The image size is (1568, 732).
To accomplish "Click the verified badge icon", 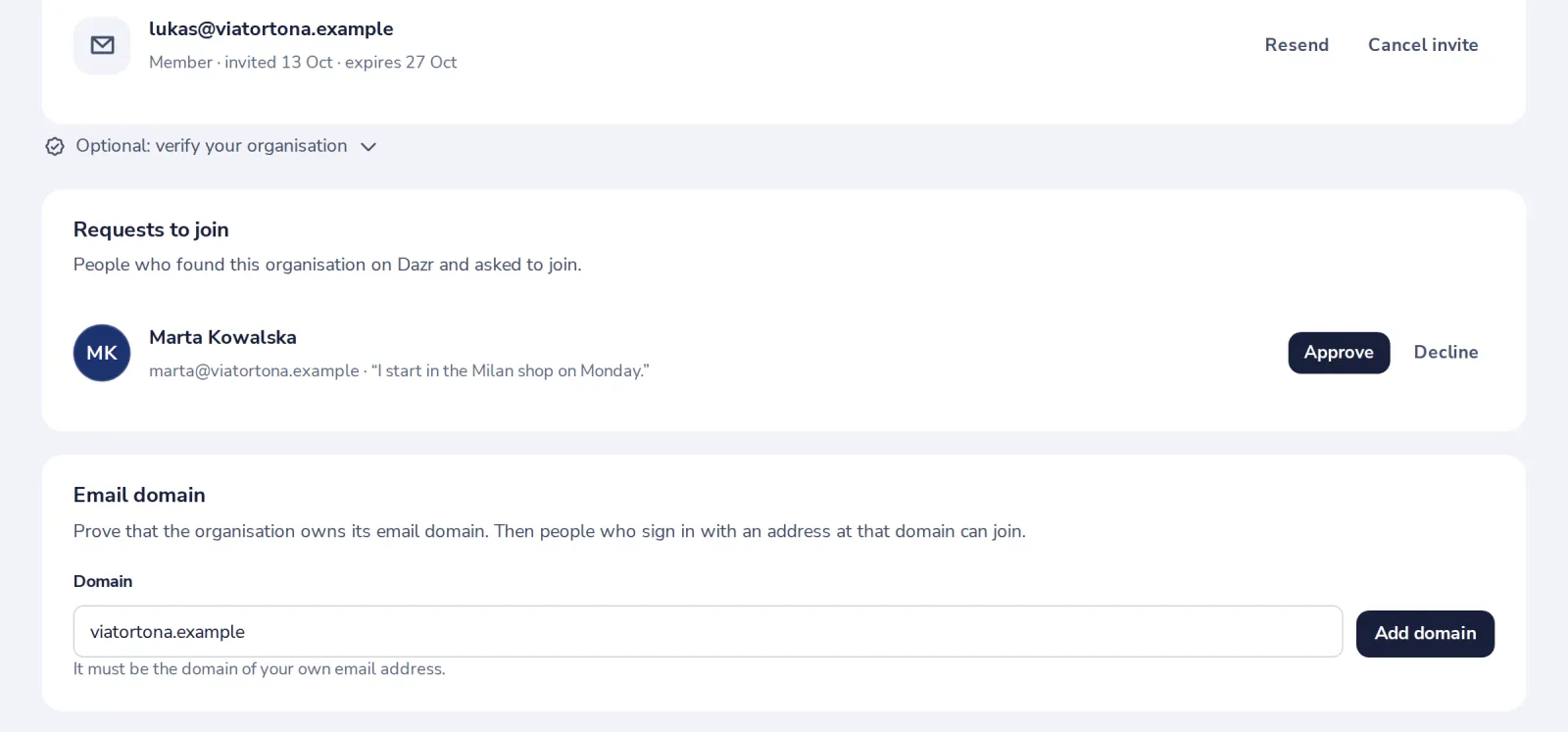I will pos(55,146).
